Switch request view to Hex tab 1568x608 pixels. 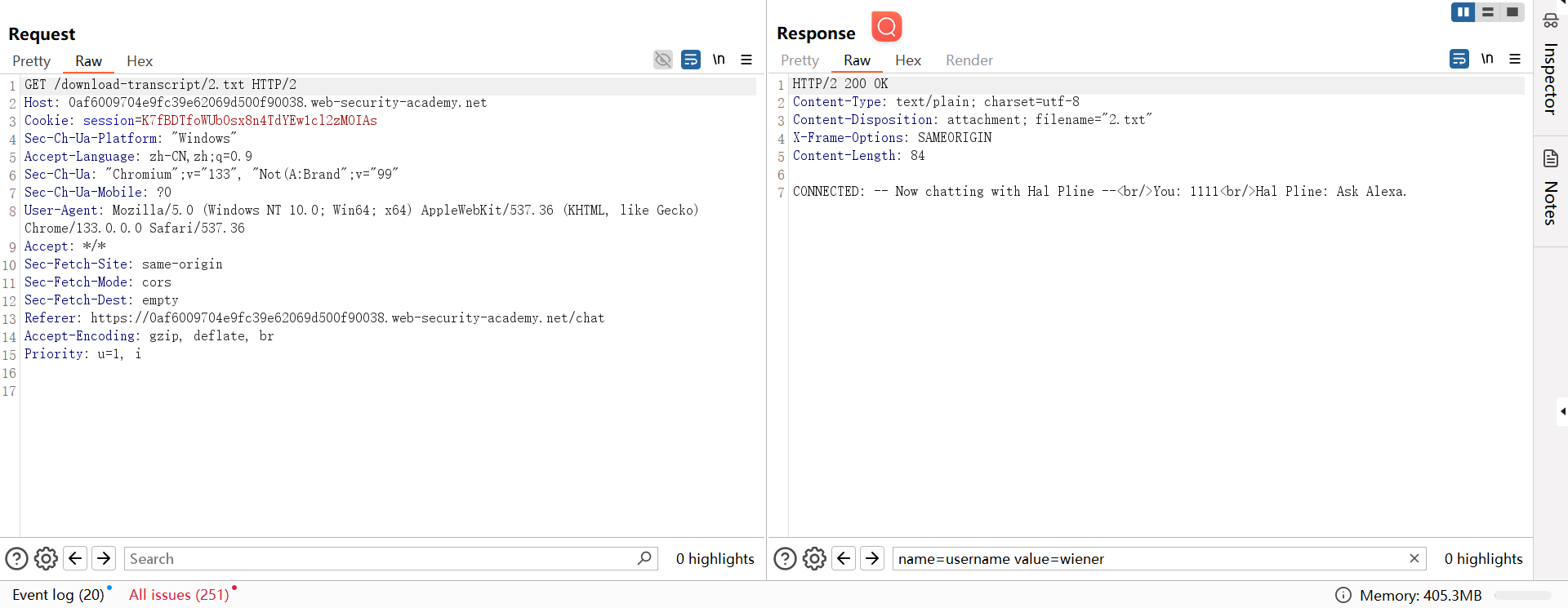[x=140, y=61]
